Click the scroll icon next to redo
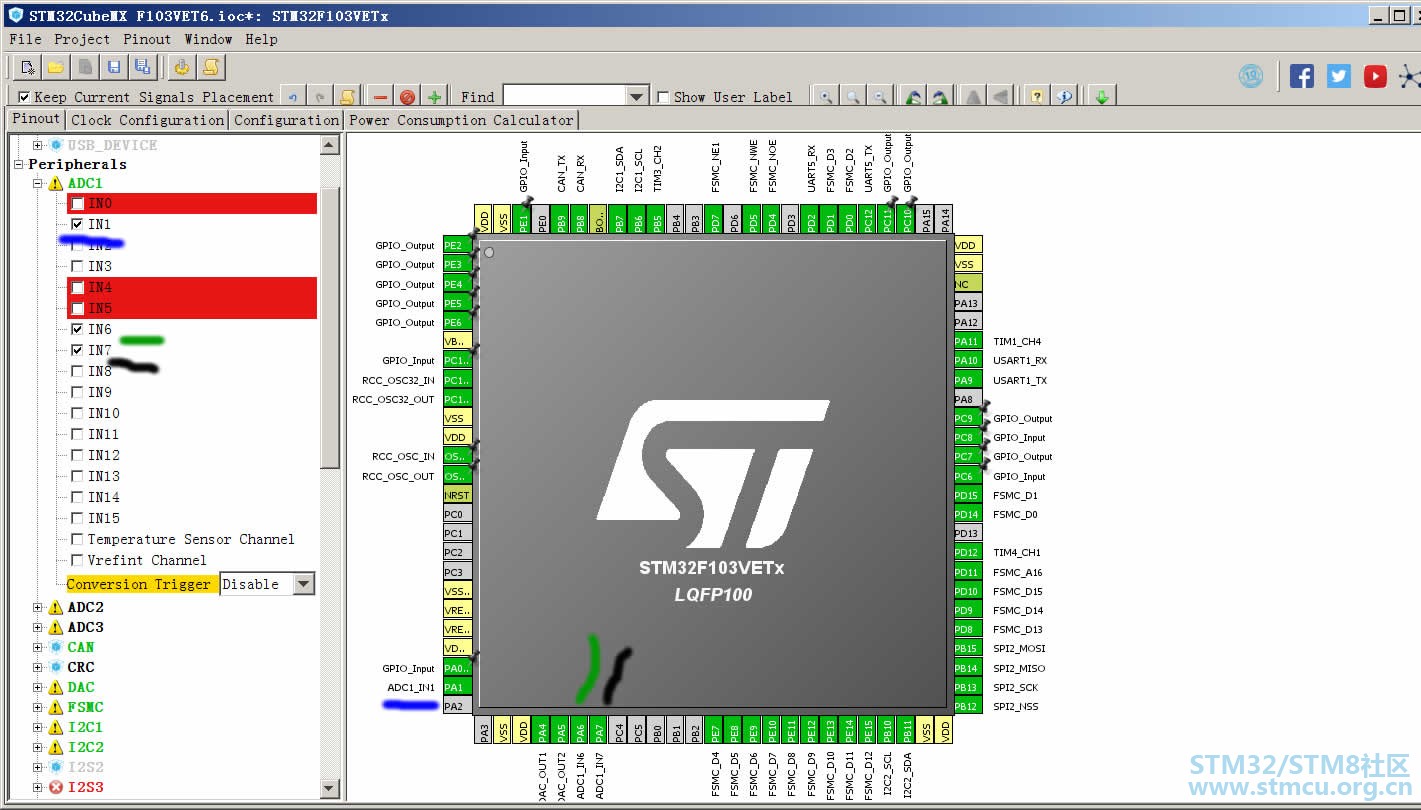 point(347,97)
